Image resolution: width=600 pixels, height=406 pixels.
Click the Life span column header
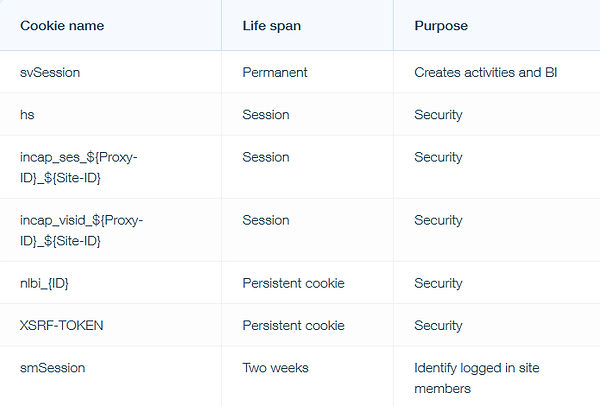[272, 26]
